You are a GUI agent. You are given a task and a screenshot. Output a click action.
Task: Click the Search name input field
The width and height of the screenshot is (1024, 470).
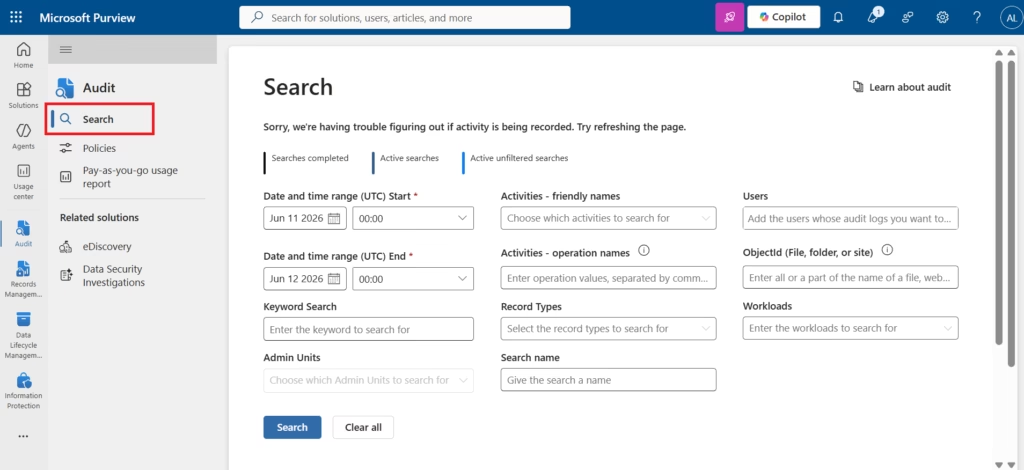[608, 379]
